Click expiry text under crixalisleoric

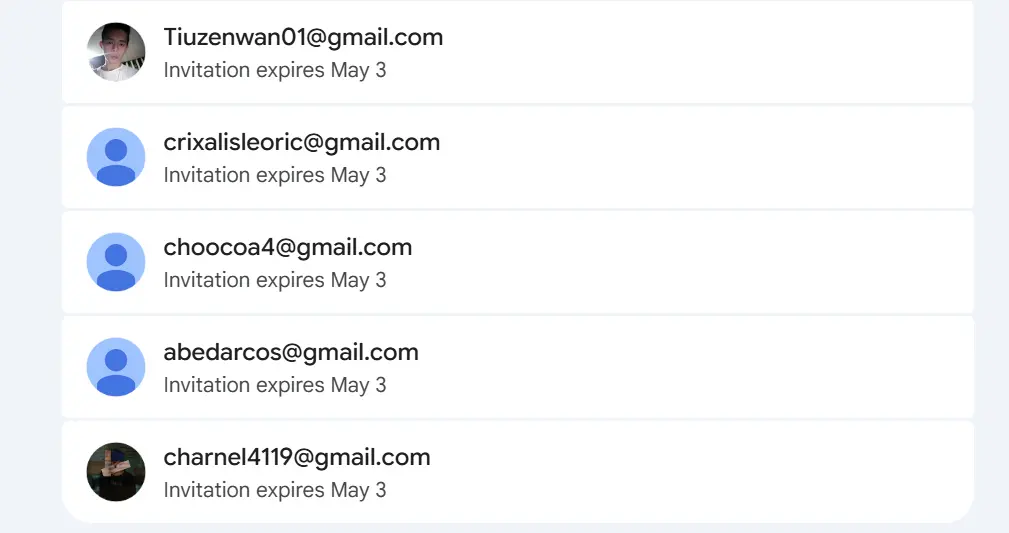pos(275,175)
